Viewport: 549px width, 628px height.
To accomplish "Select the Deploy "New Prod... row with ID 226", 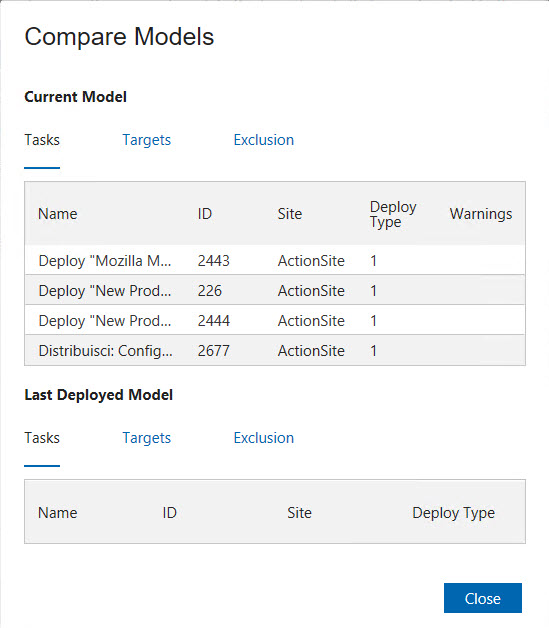I will [275, 290].
